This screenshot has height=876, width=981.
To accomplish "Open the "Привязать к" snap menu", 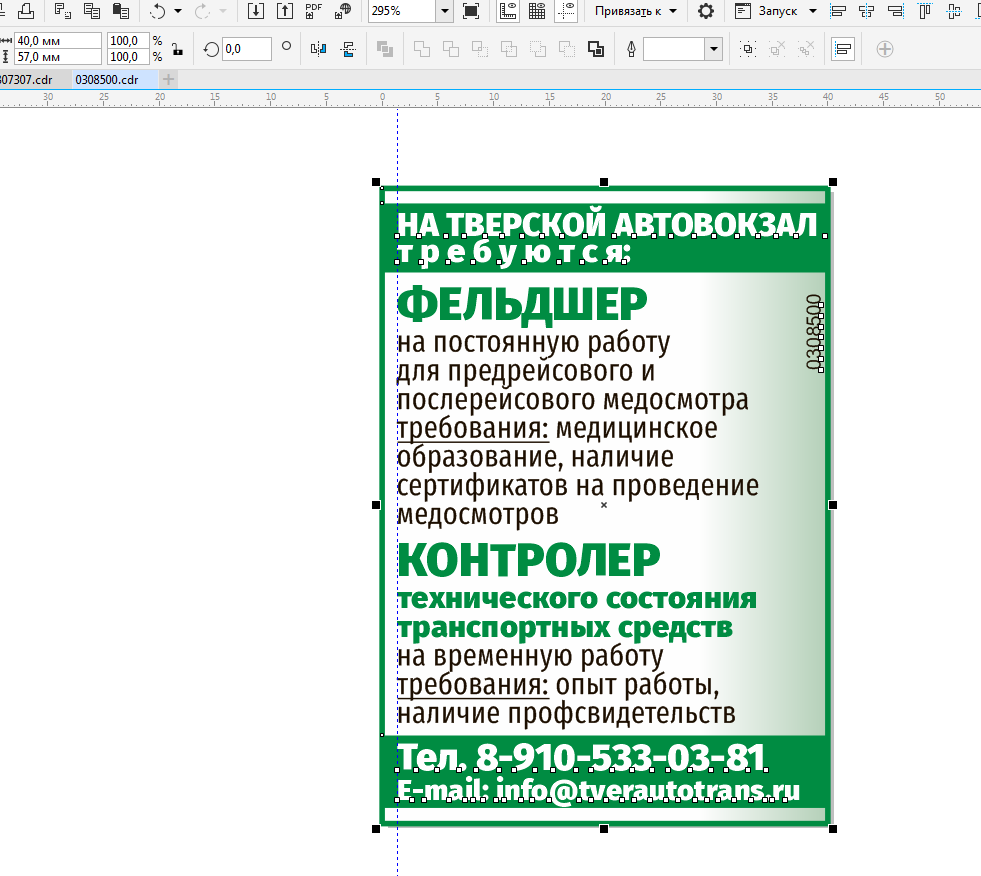I will pyautogui.click(x=635, y=11).
